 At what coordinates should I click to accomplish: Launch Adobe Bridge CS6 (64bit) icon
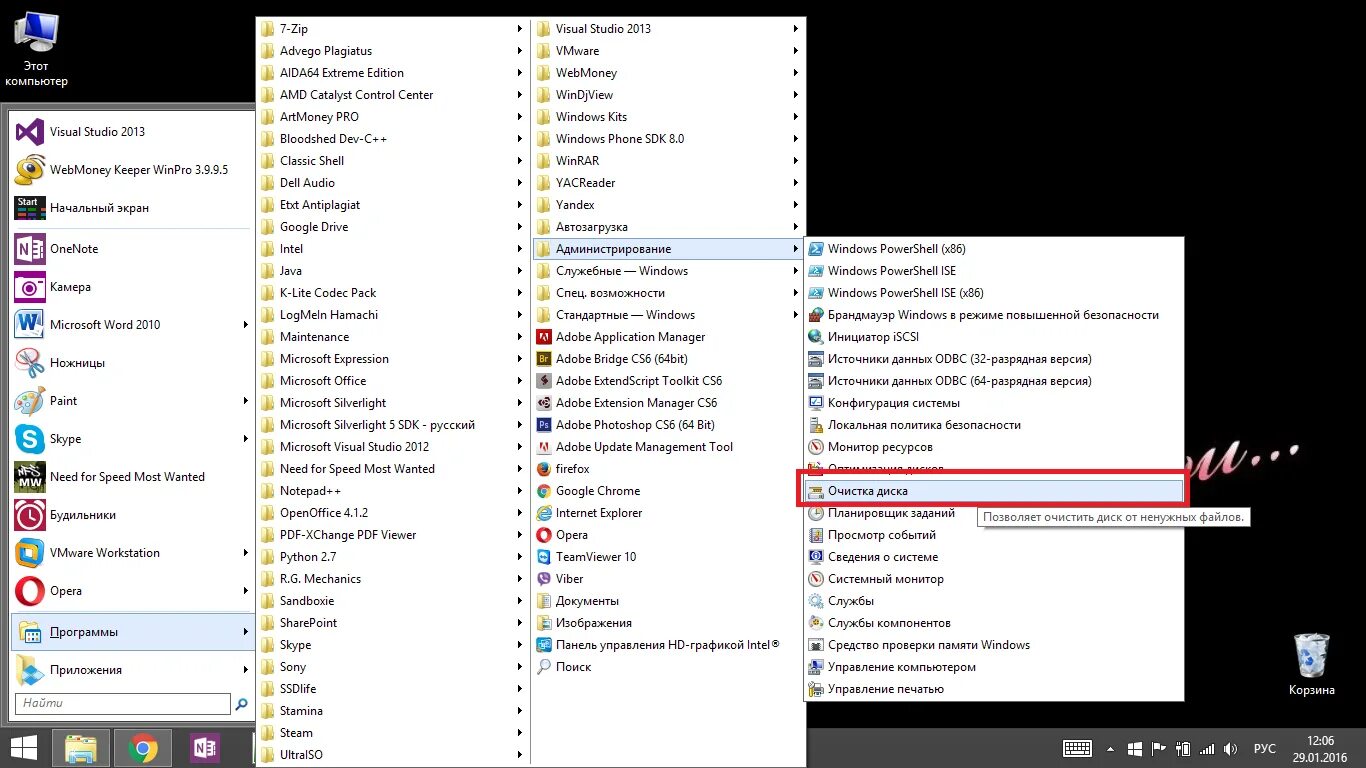(544, 359)
